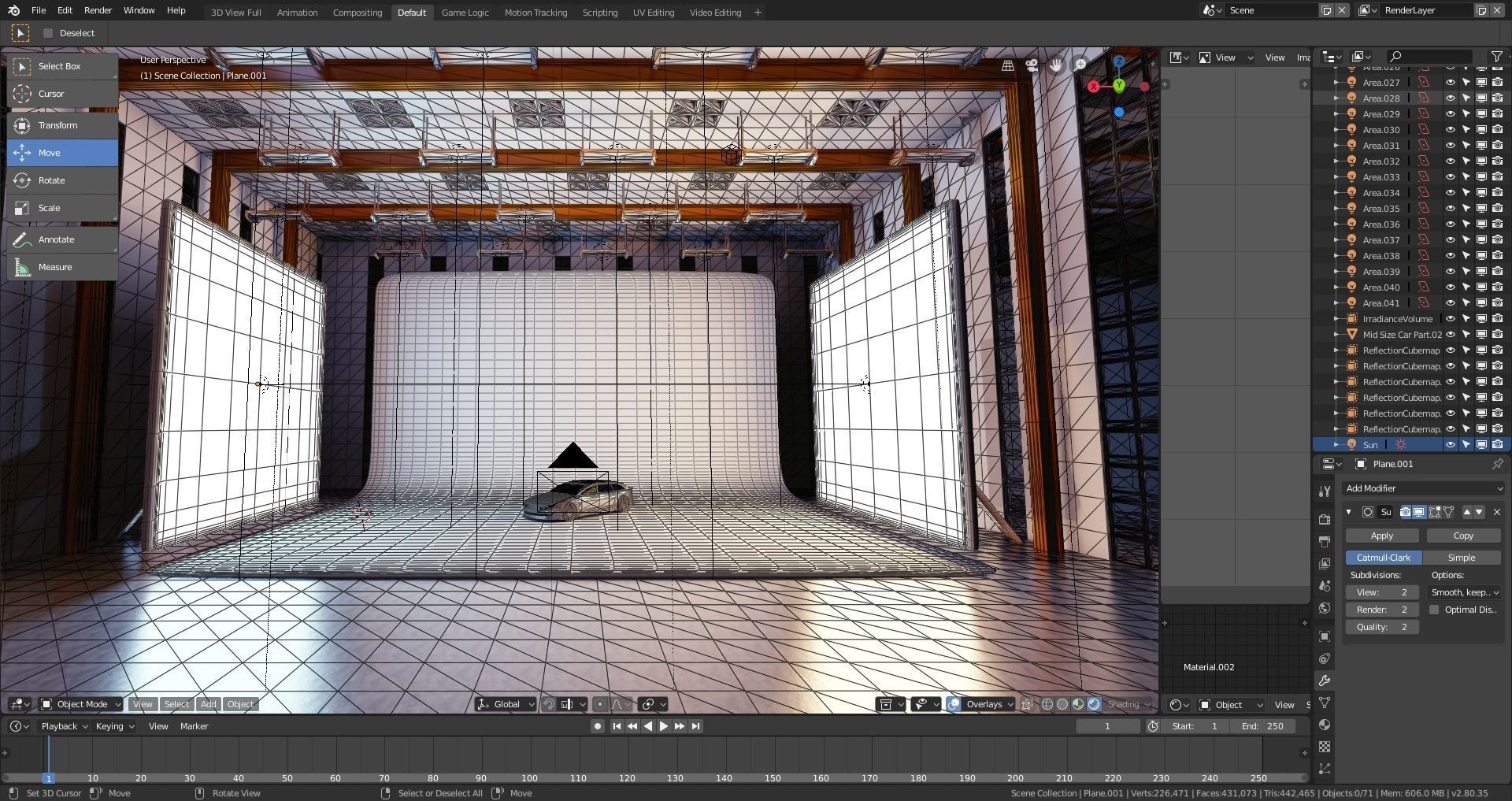Open the Scene properties tab
Screen dimensions: 1512x801
(1324, 586)
